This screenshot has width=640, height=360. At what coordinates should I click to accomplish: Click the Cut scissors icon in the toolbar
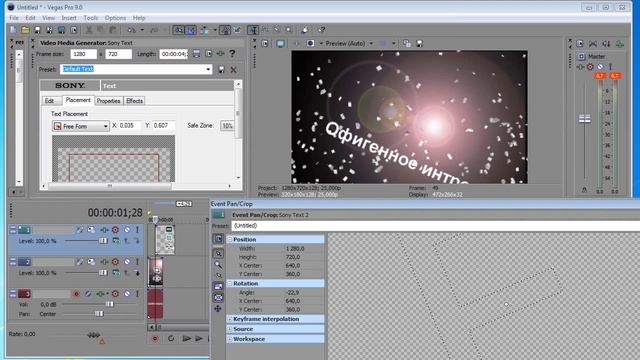pyautogui.click(x=89, y=30)
